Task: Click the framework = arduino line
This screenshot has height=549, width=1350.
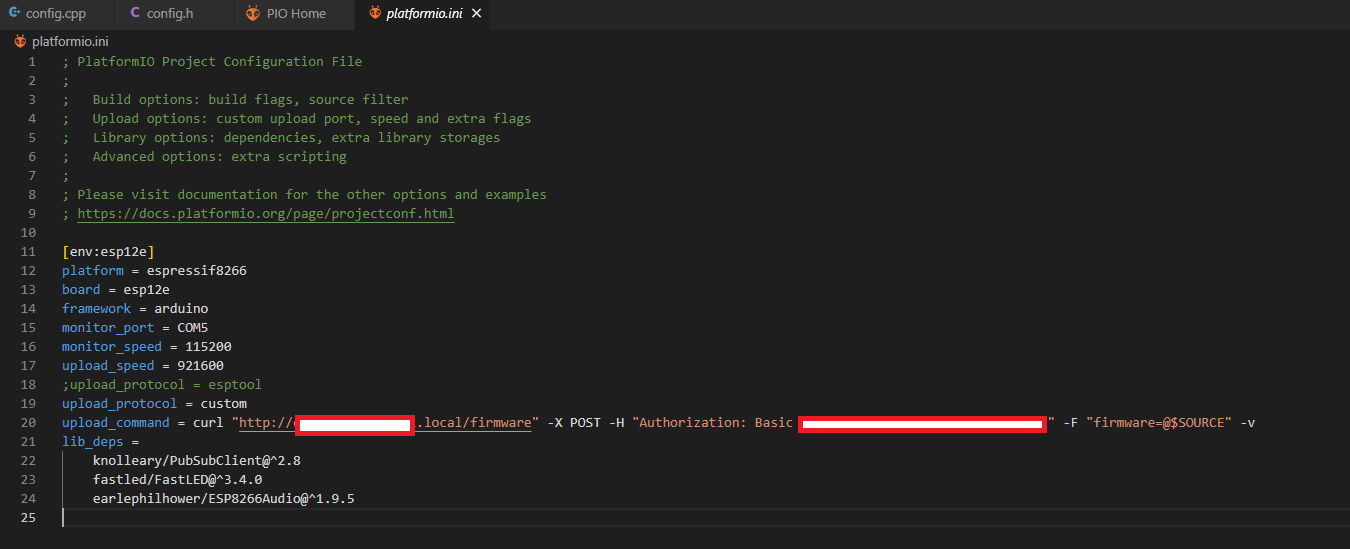Action: pyautogui.click(x=135, y=309)
